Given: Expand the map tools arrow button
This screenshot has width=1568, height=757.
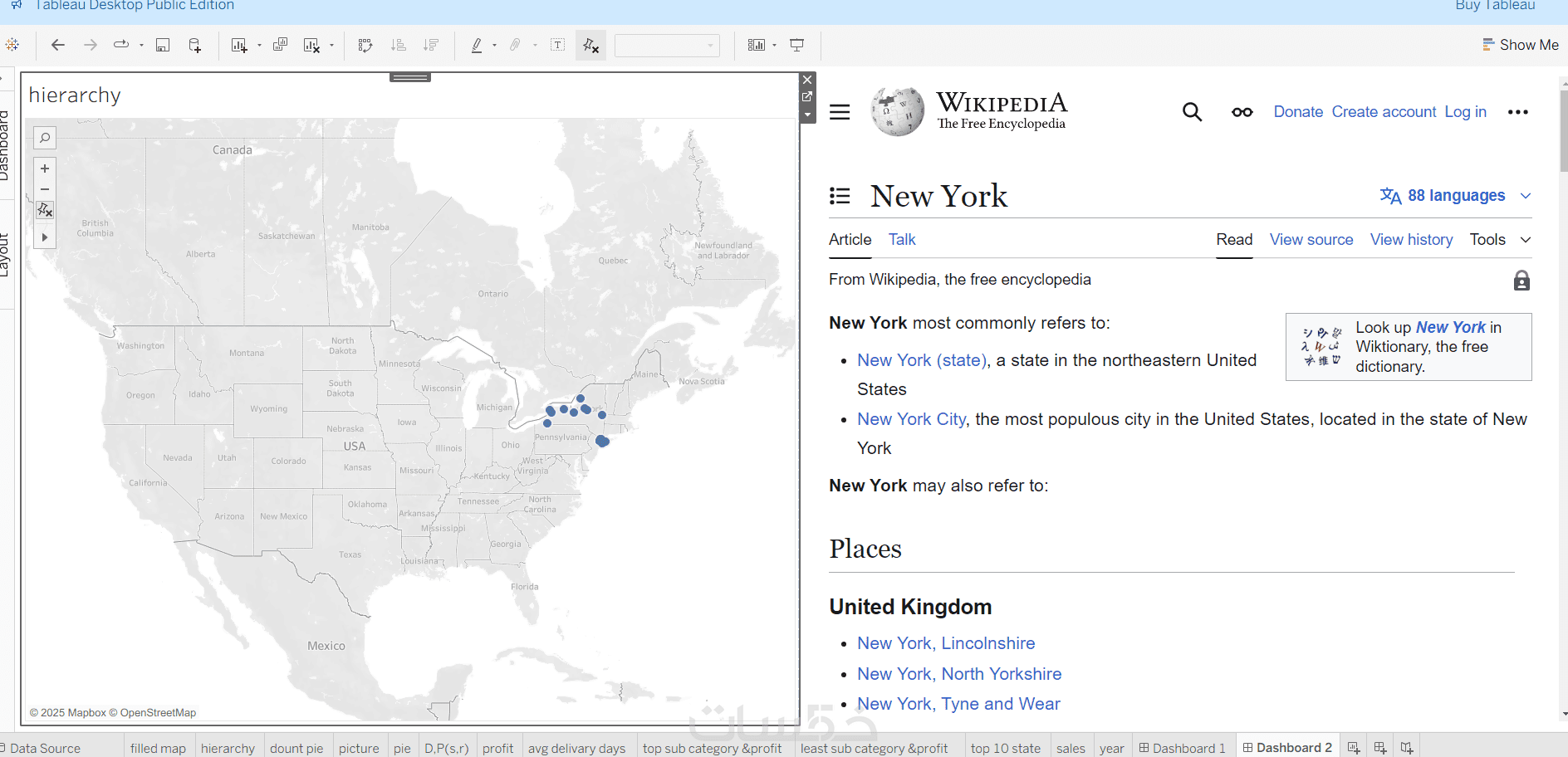Looking at the screenshot, I should [45, 237].
